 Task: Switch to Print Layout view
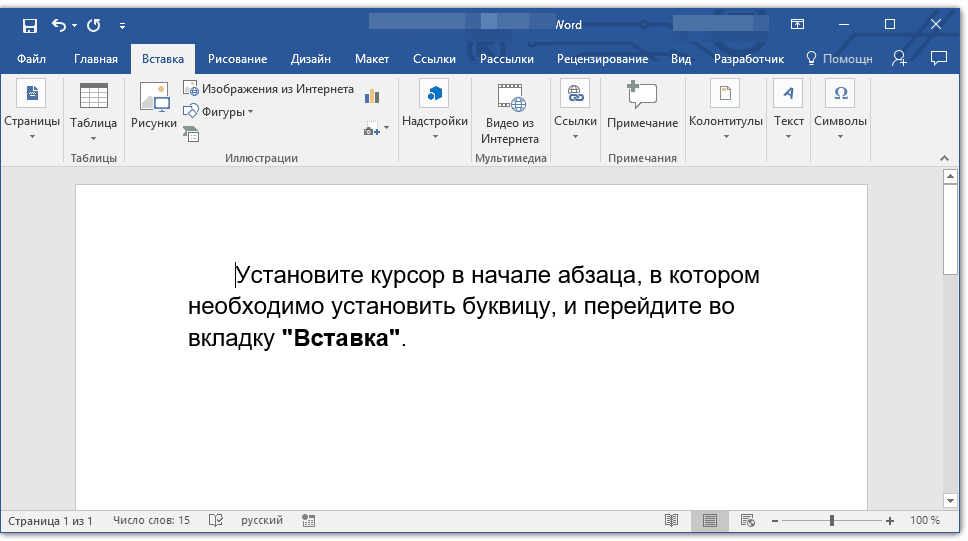[x=709, y=521]
